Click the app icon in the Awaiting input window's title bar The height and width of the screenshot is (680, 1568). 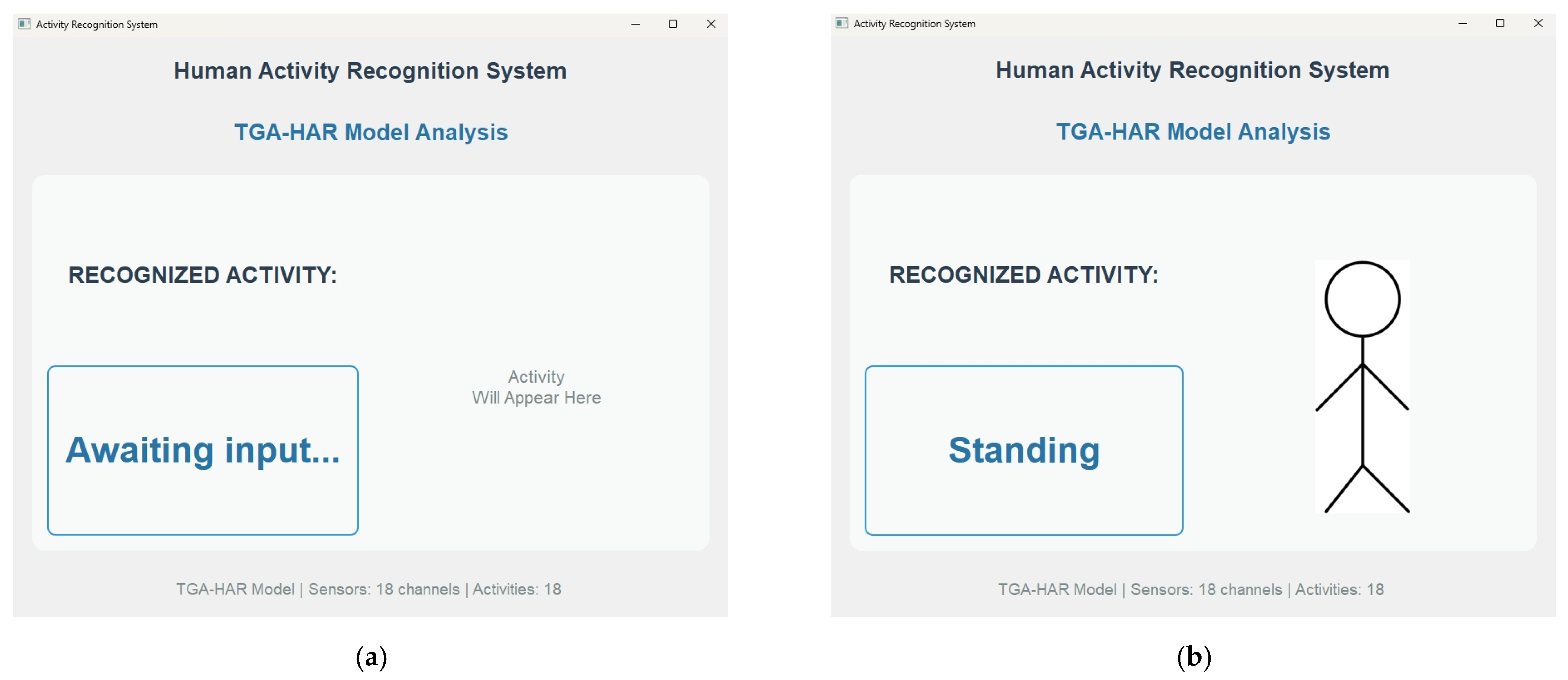pos(25,24)
